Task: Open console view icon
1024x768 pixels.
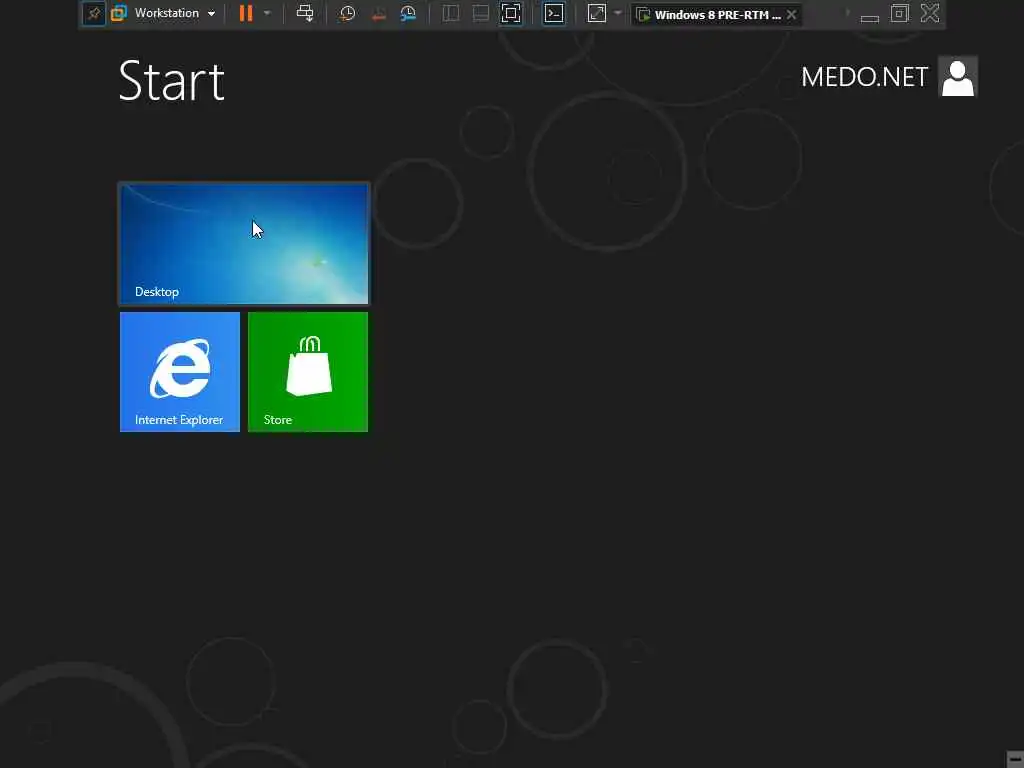Action: 554,14
